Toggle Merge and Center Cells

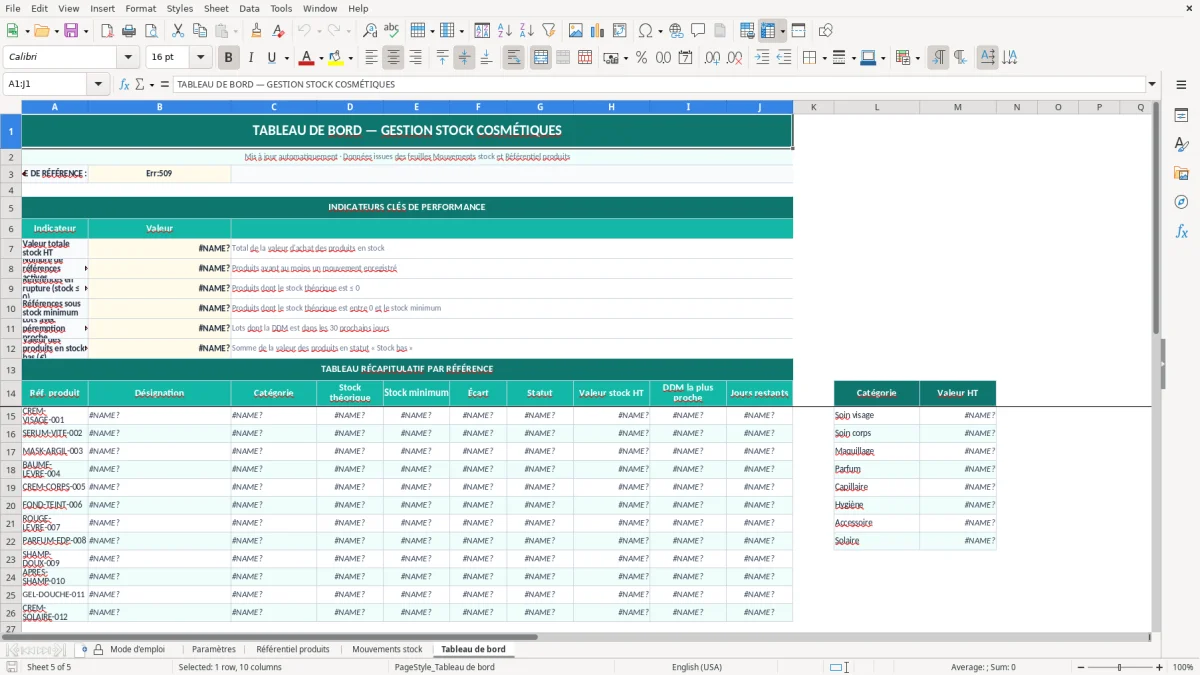(x=541, y=58)
